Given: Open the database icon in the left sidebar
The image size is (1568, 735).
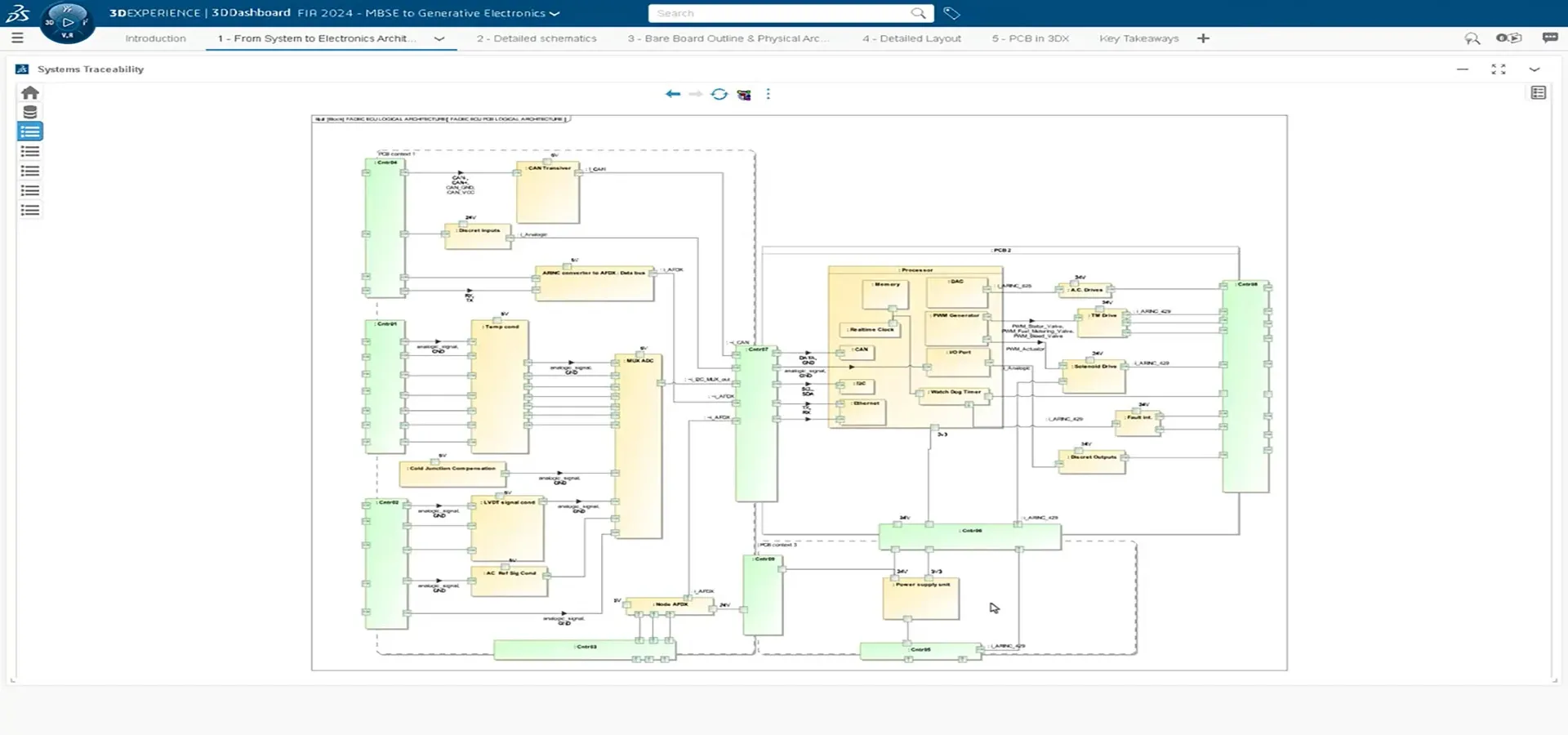Looking at the screenshot, I should (x=29, y=112).
